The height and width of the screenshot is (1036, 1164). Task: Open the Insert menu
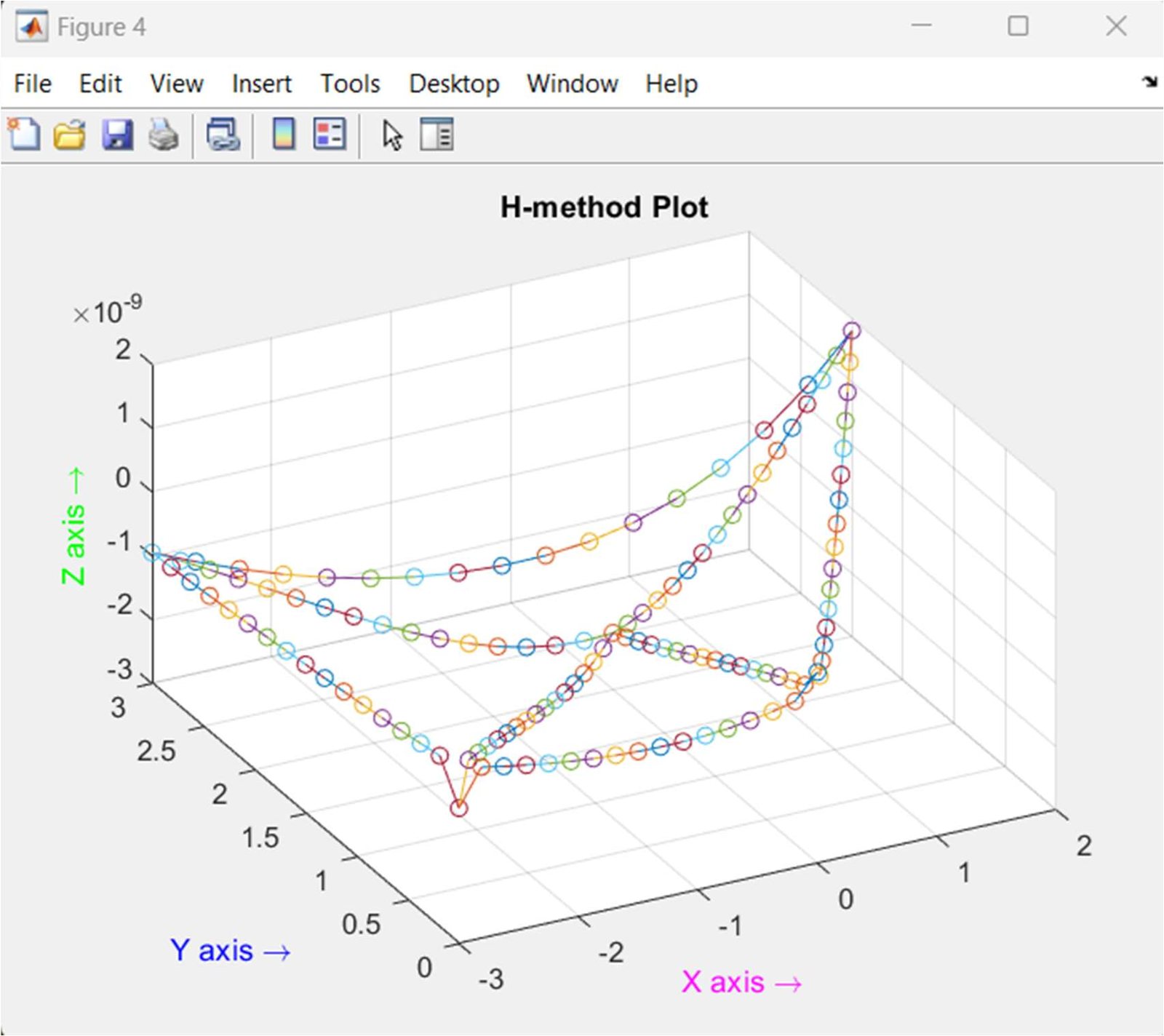point(261,84)
